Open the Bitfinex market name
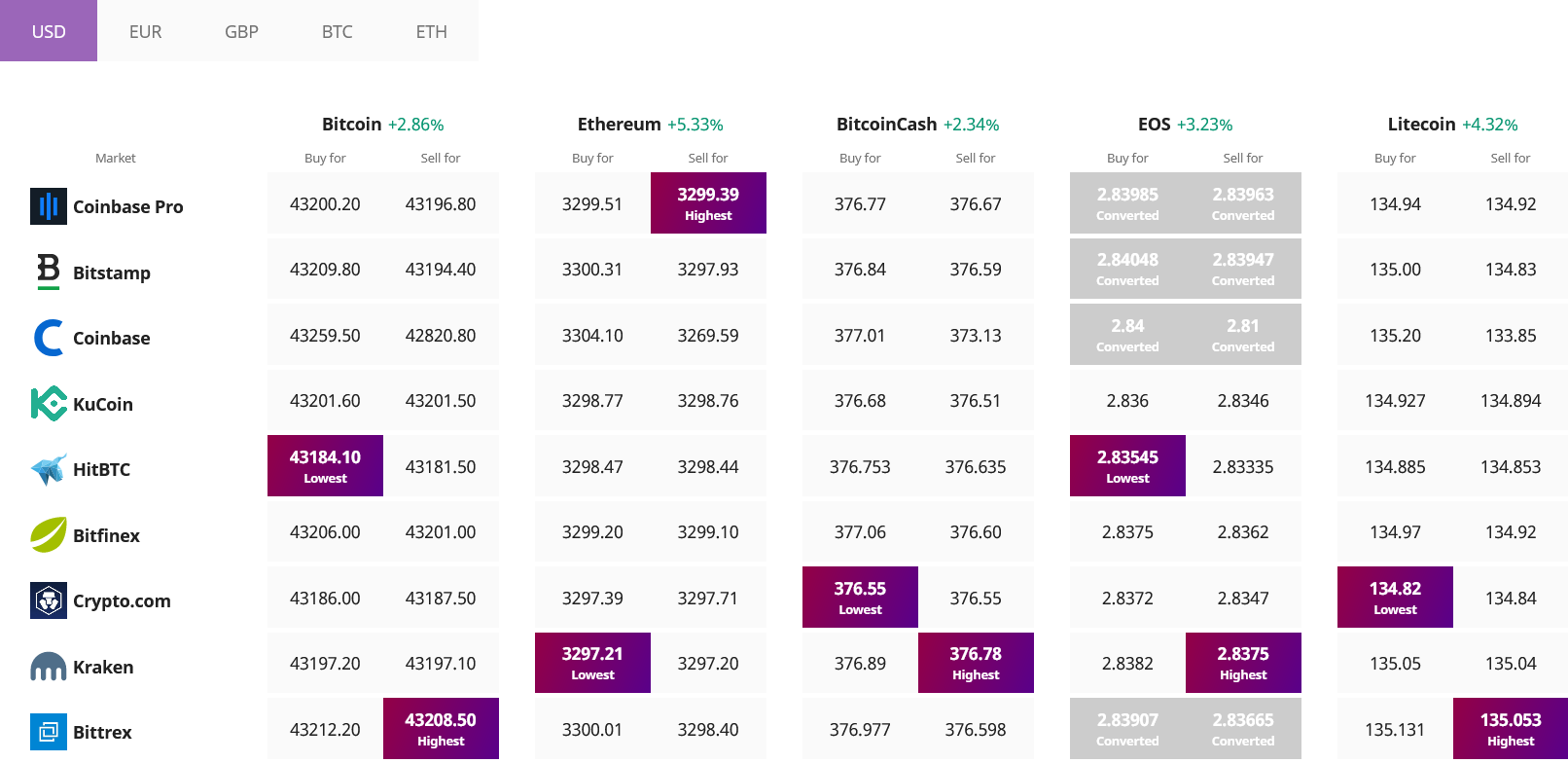 pyautogui.click(x=106, y=535)
